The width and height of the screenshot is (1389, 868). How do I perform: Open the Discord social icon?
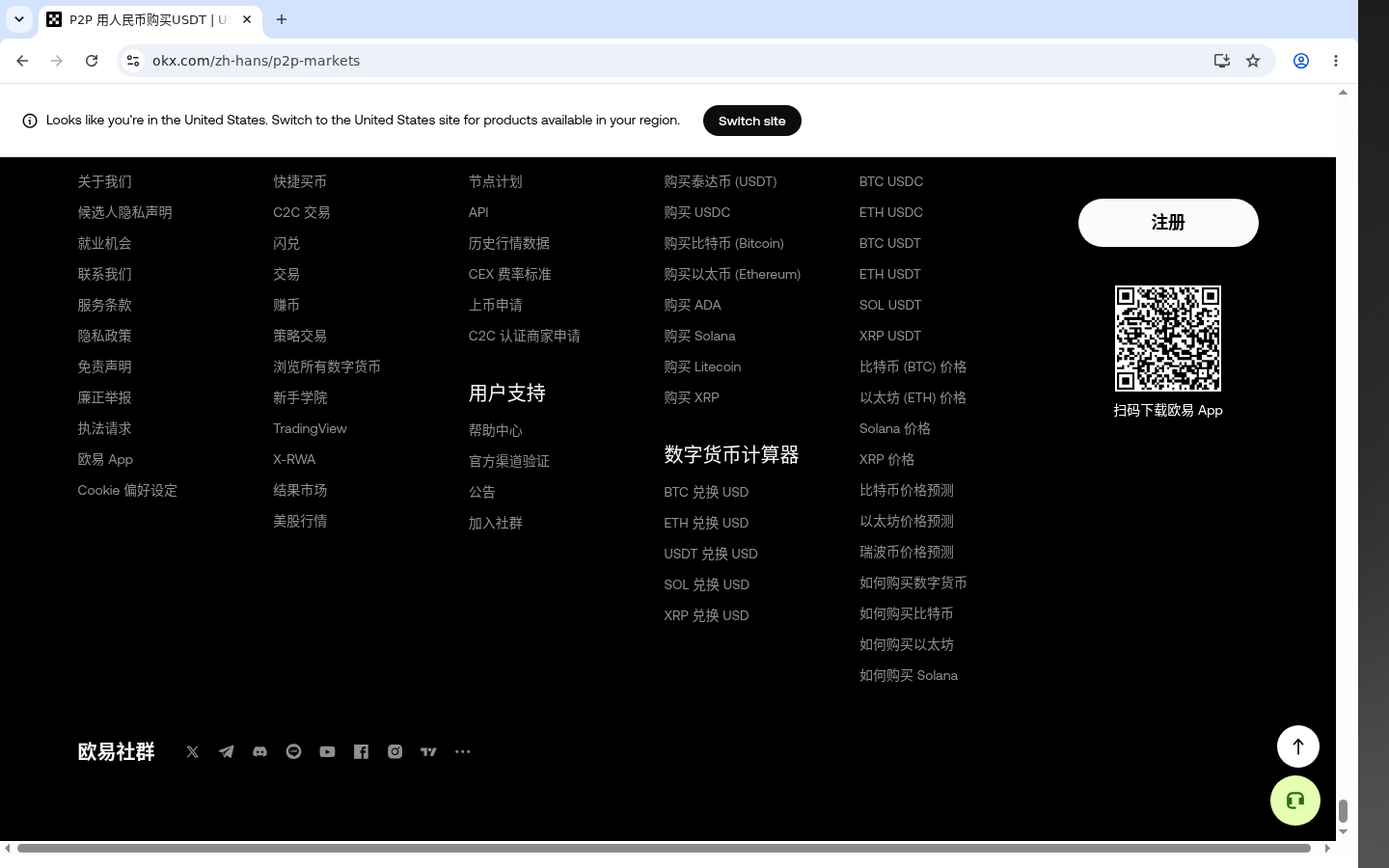pos(260,751)
